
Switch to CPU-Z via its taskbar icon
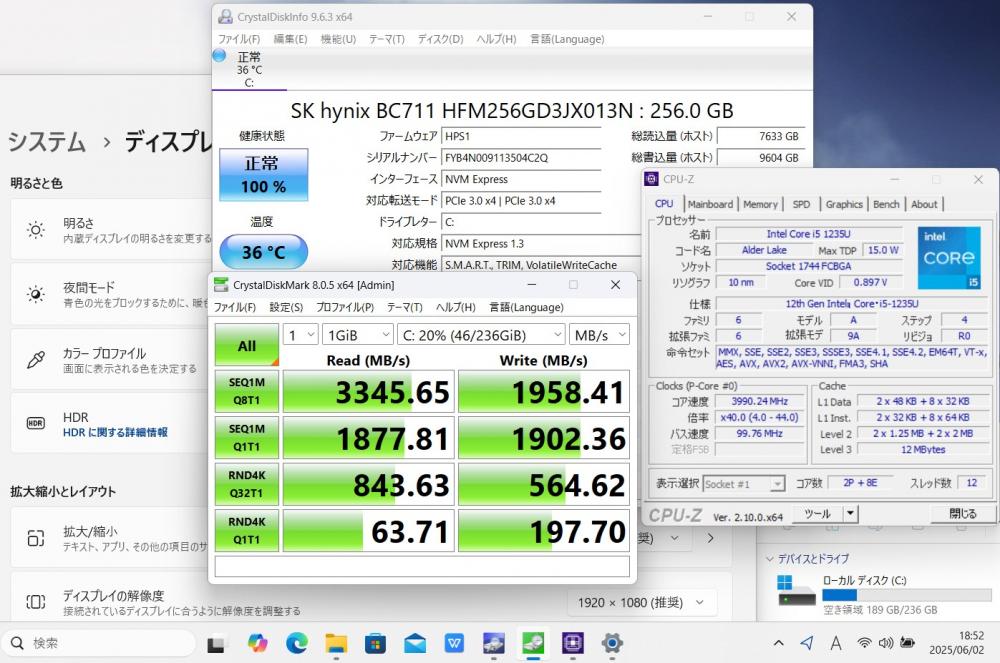(x=573, y=644)
